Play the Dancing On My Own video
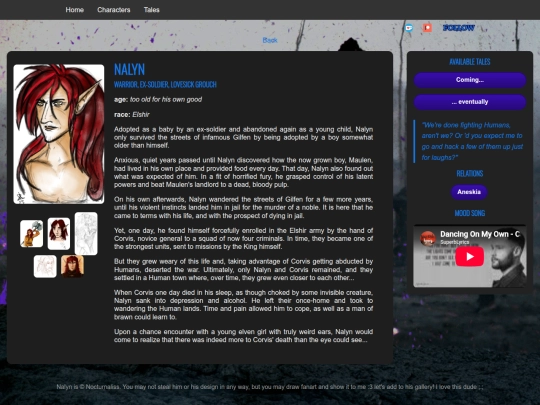This screenshot has width=540, height=405. (x=470, y=257)
